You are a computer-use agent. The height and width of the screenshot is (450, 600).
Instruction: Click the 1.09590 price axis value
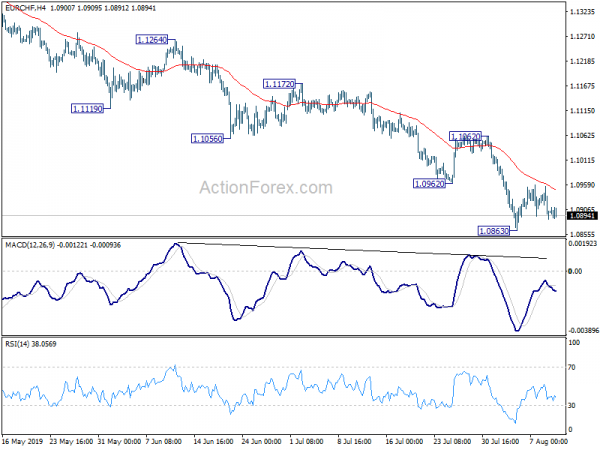point(582,185)
